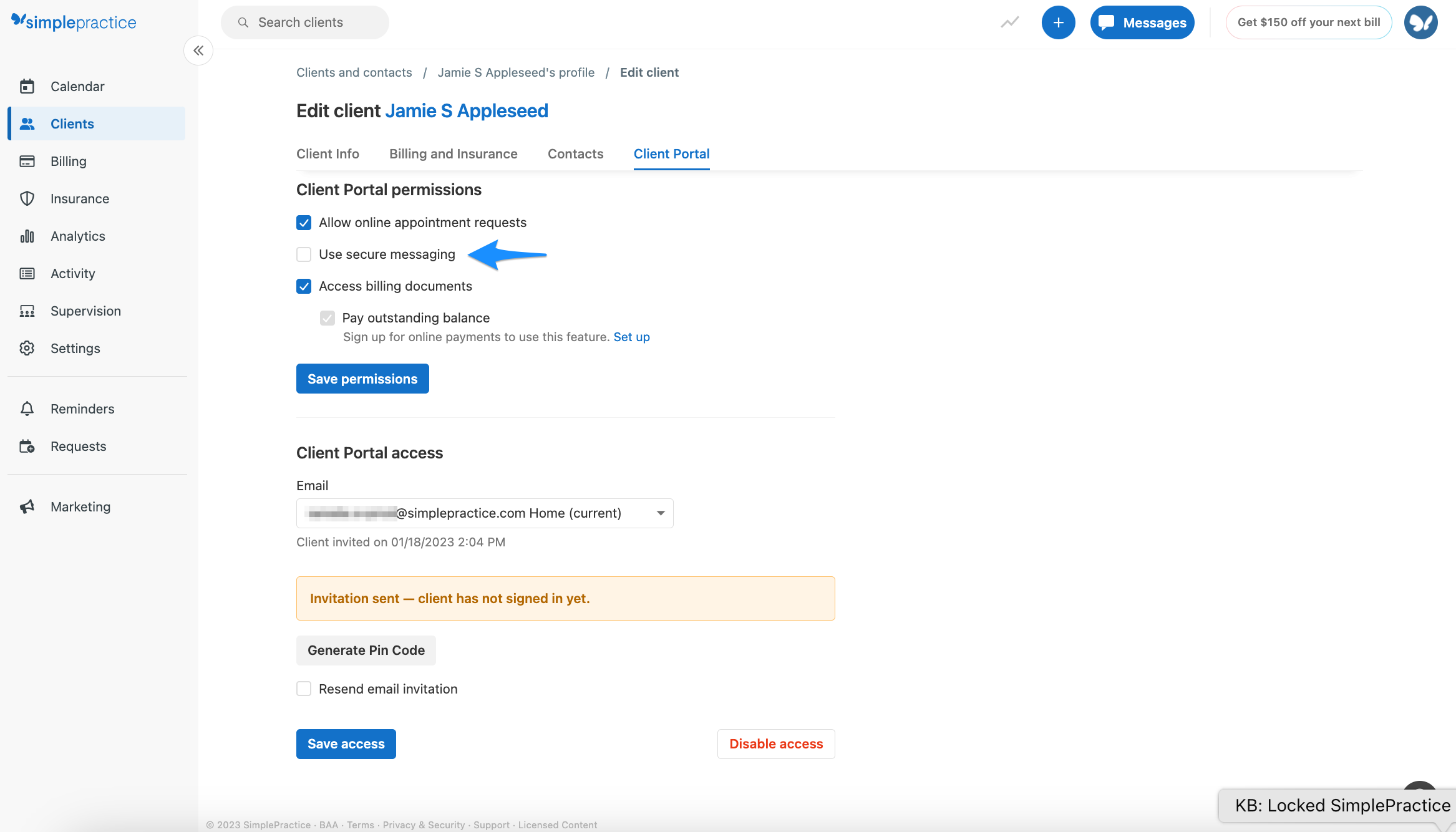The image size is (1456, 832).
Task: Click the Client invited on 01/18/2023 text
Action: coord(400,542)
